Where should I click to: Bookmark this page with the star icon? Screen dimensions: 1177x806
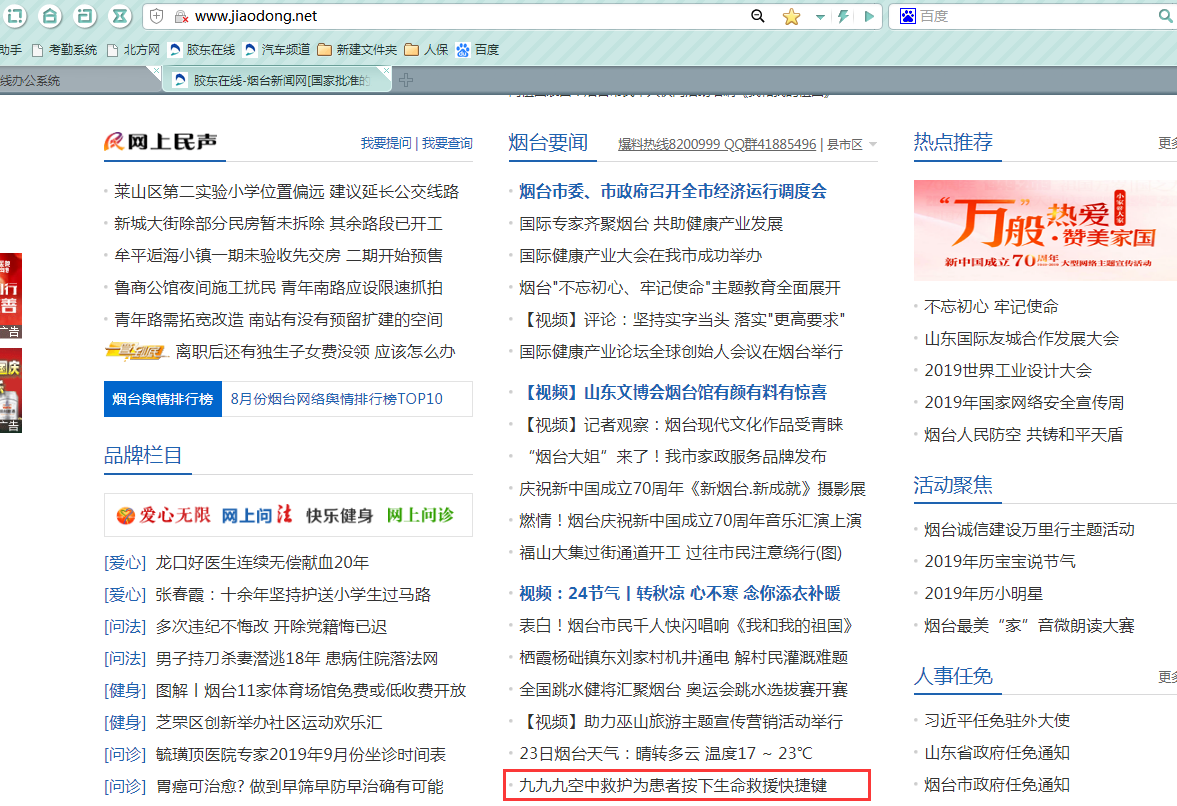791,16
